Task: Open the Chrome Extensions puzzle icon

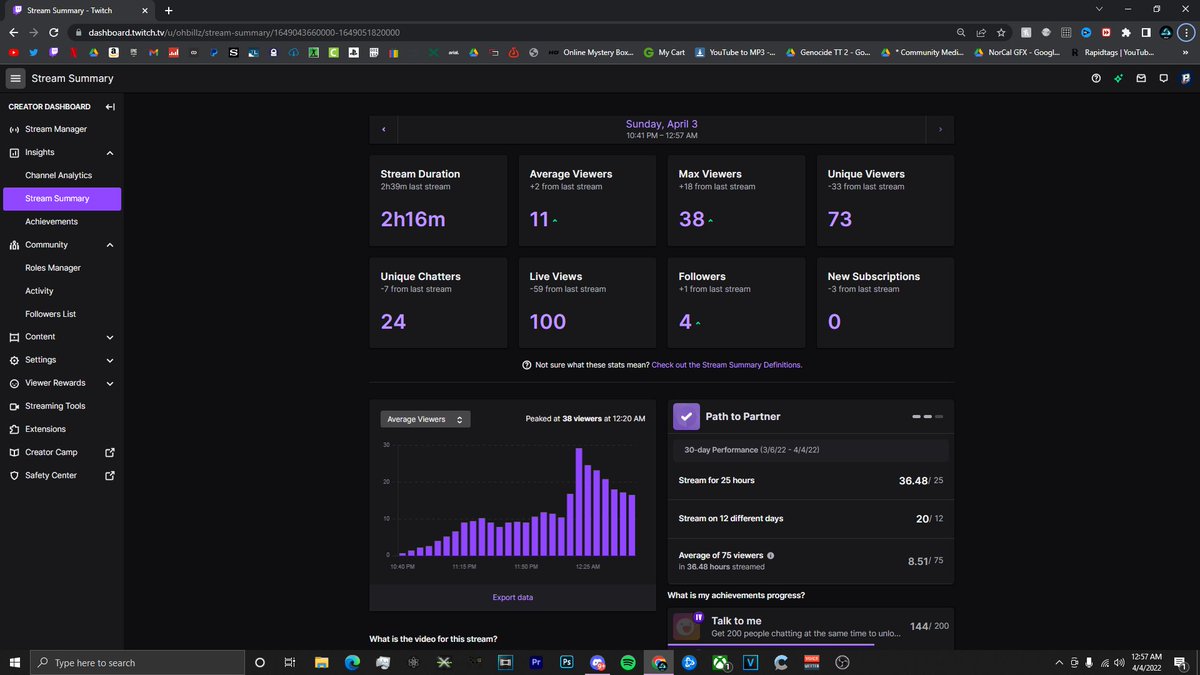Action: pos(1126,31)
